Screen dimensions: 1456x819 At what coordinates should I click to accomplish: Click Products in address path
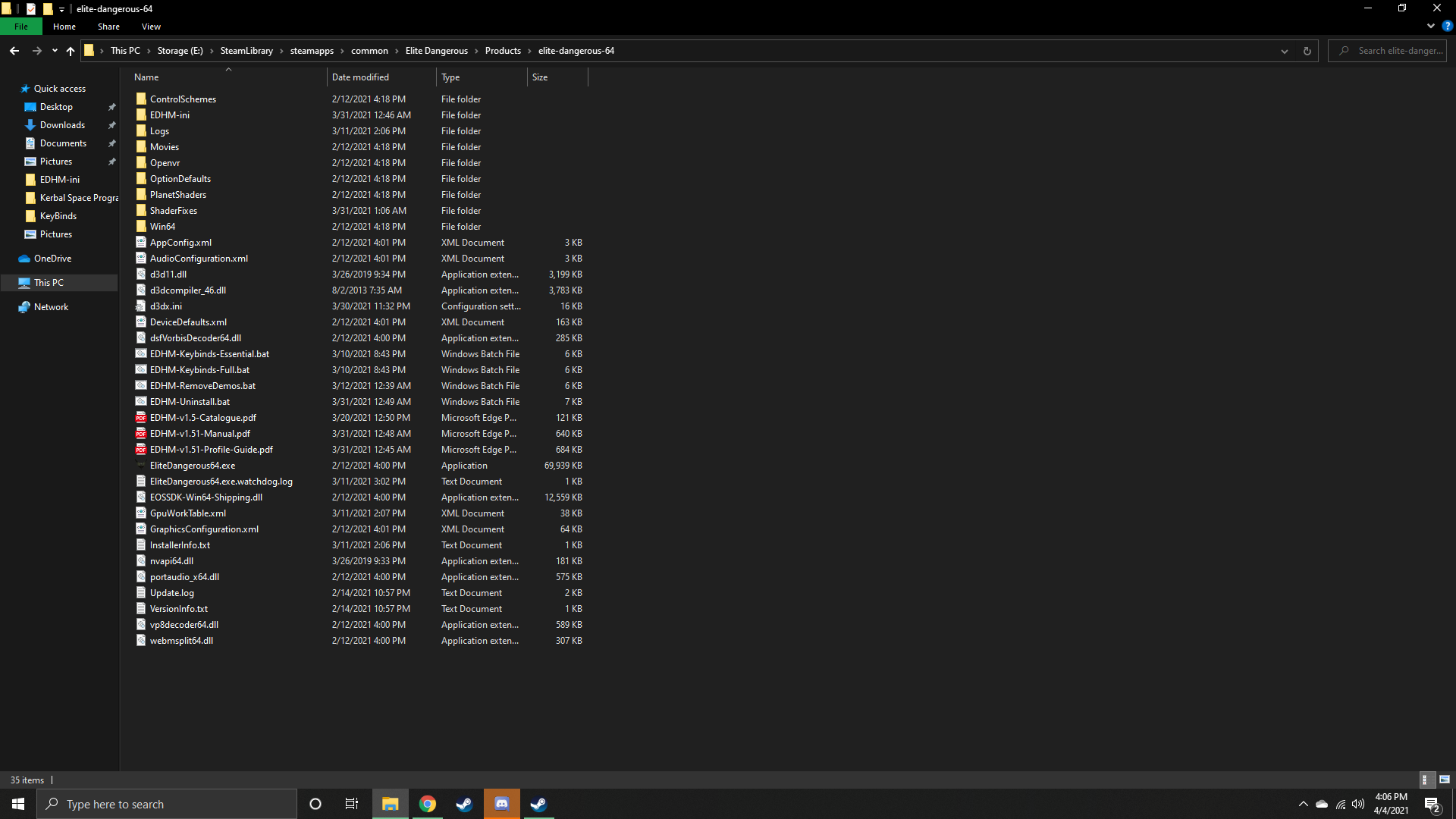click(503, 51)
